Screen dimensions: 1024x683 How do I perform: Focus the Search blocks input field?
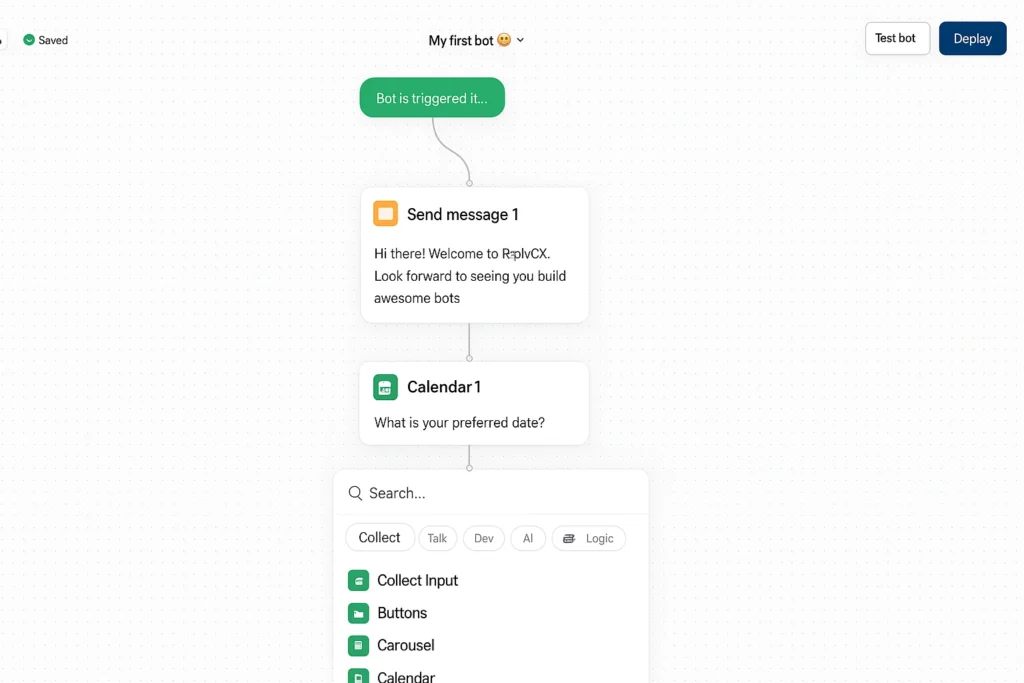click(x=491, y=493)
